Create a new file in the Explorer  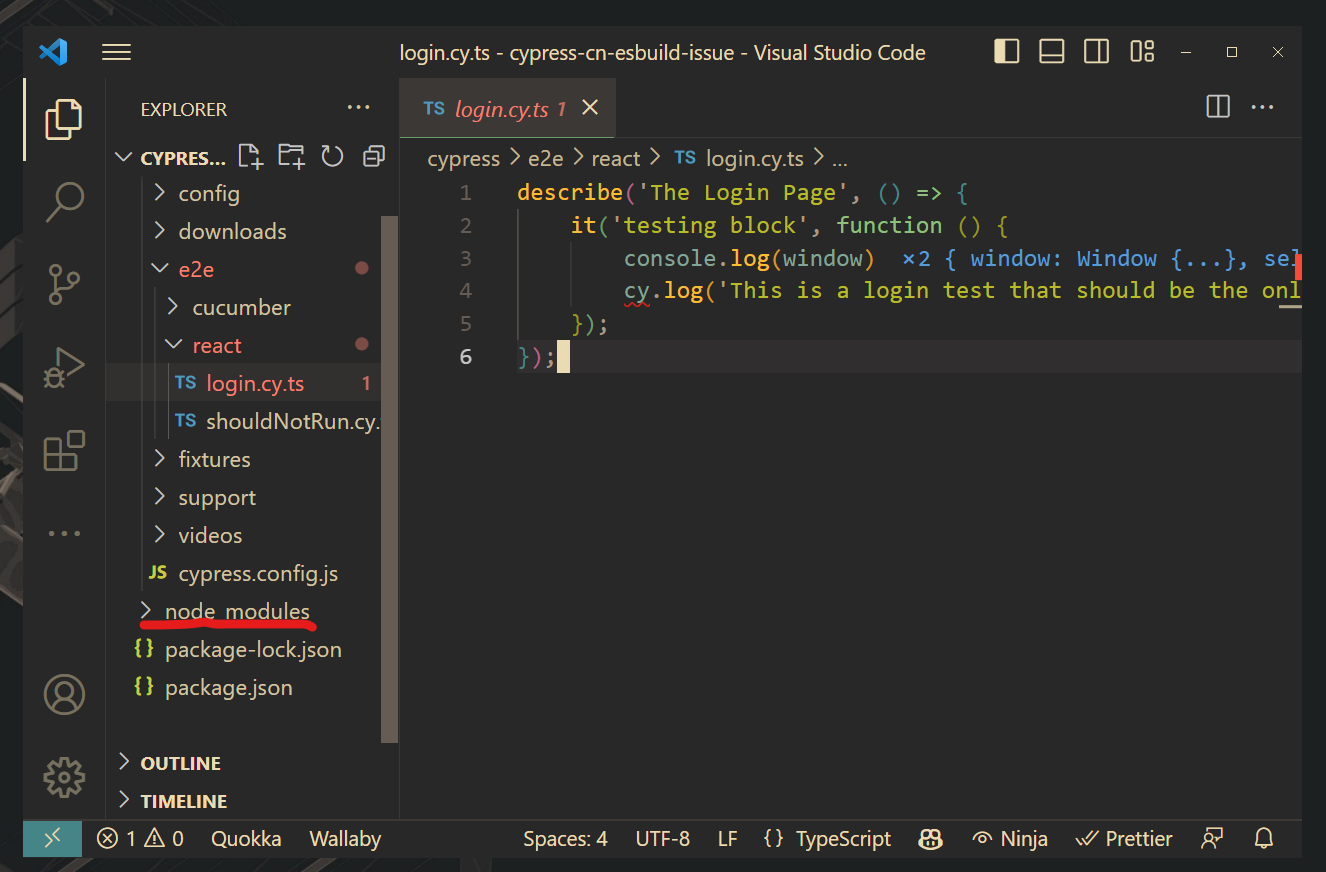pos(249,156)
